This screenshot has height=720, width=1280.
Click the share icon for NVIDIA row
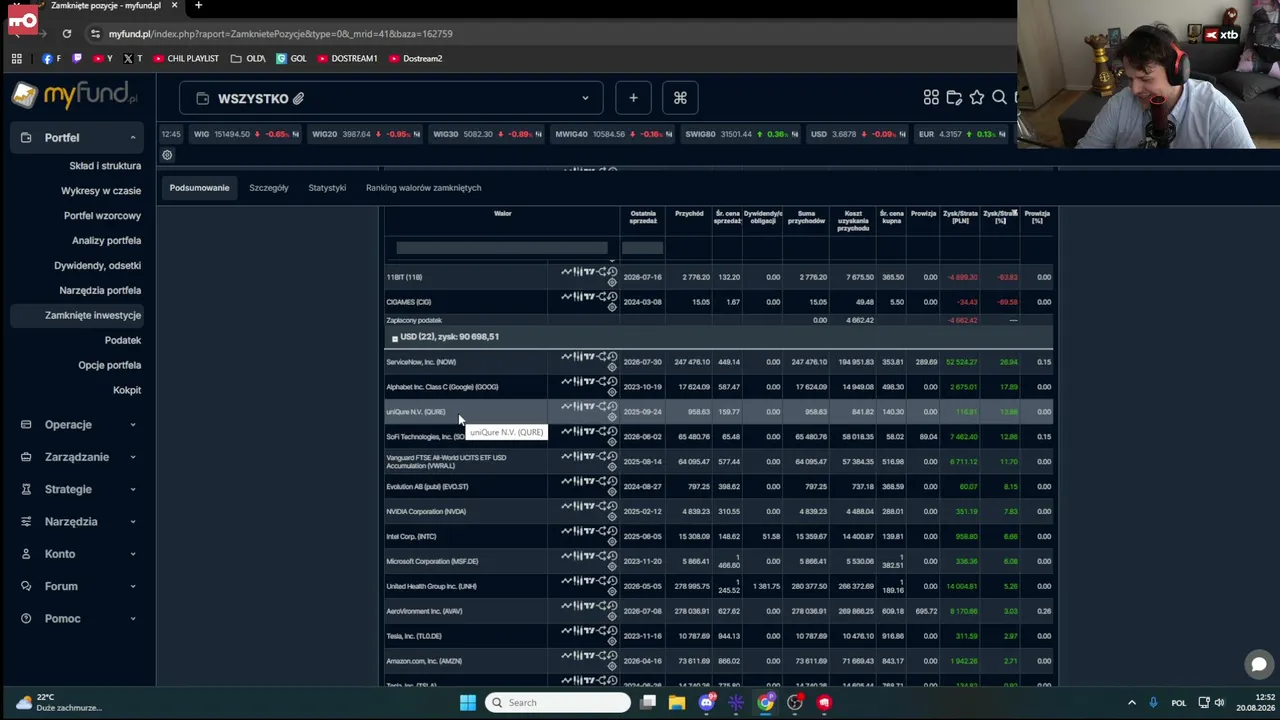coord(602,507)
